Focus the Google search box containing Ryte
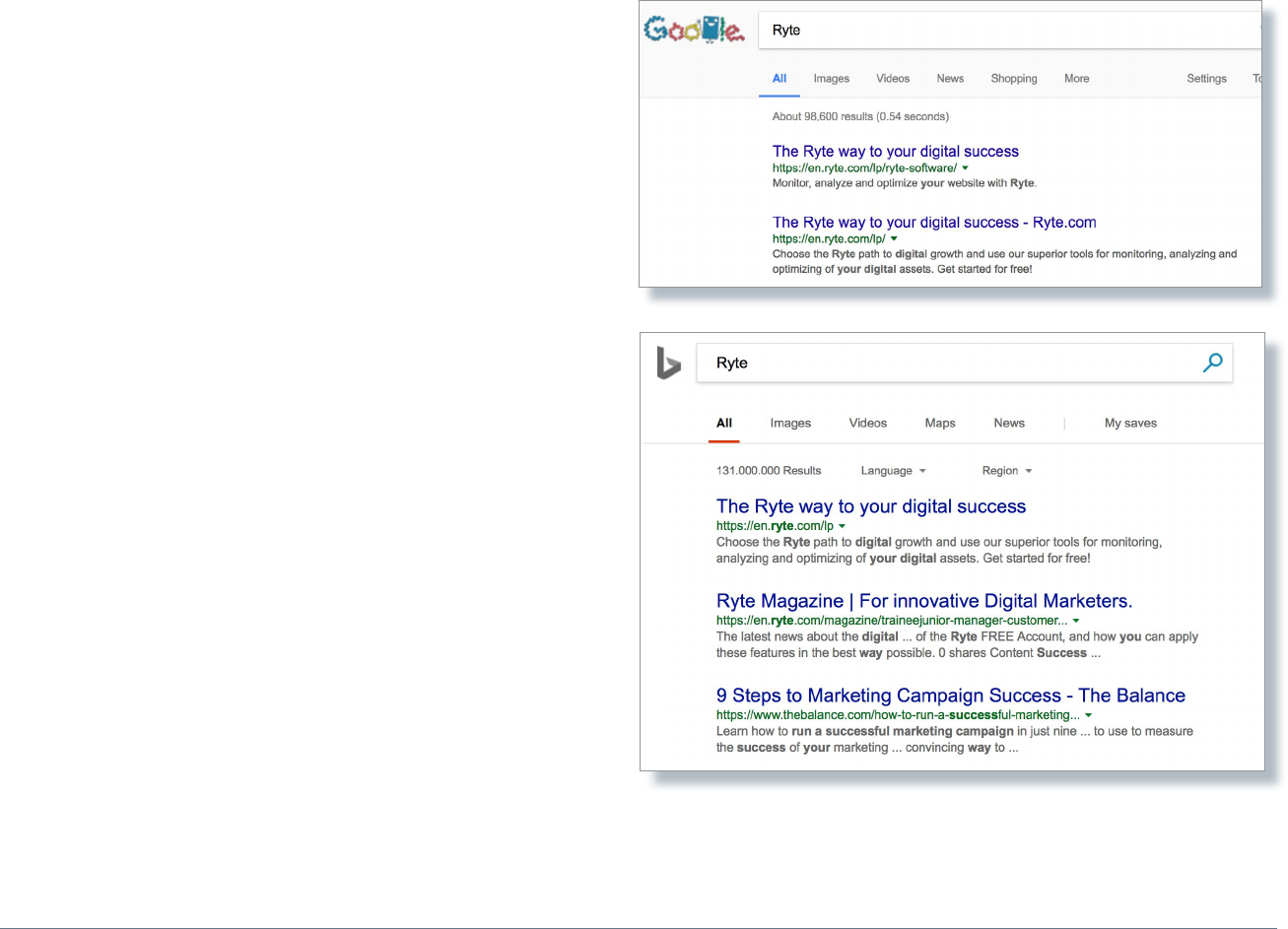 point(1009,31)
